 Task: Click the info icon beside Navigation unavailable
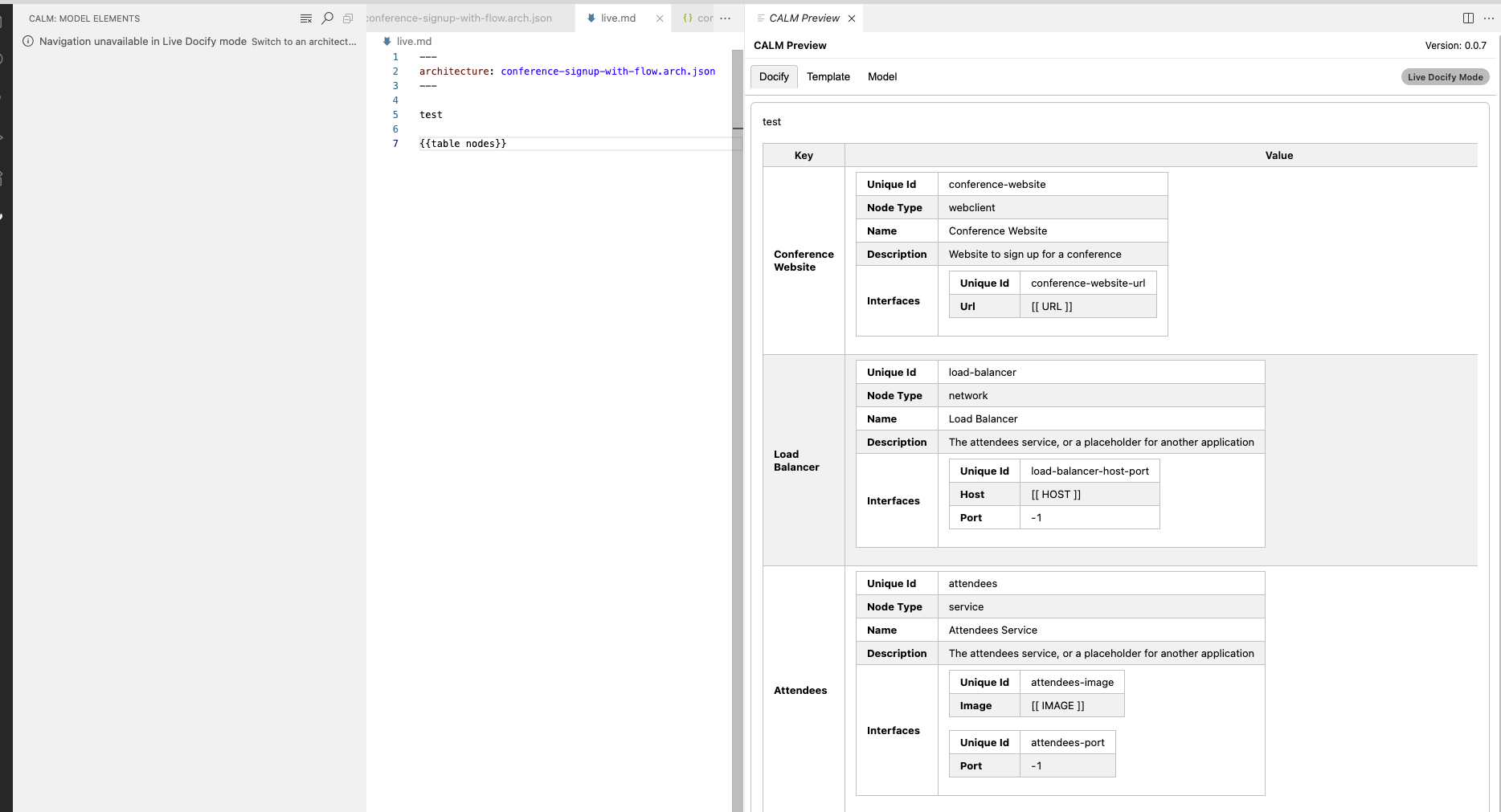pos(28,41)
